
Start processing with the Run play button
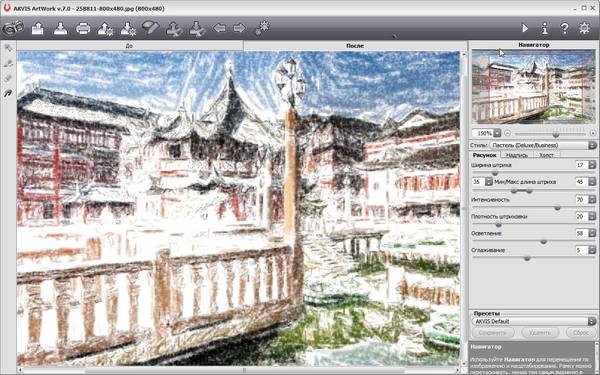[x=525, y=28]
